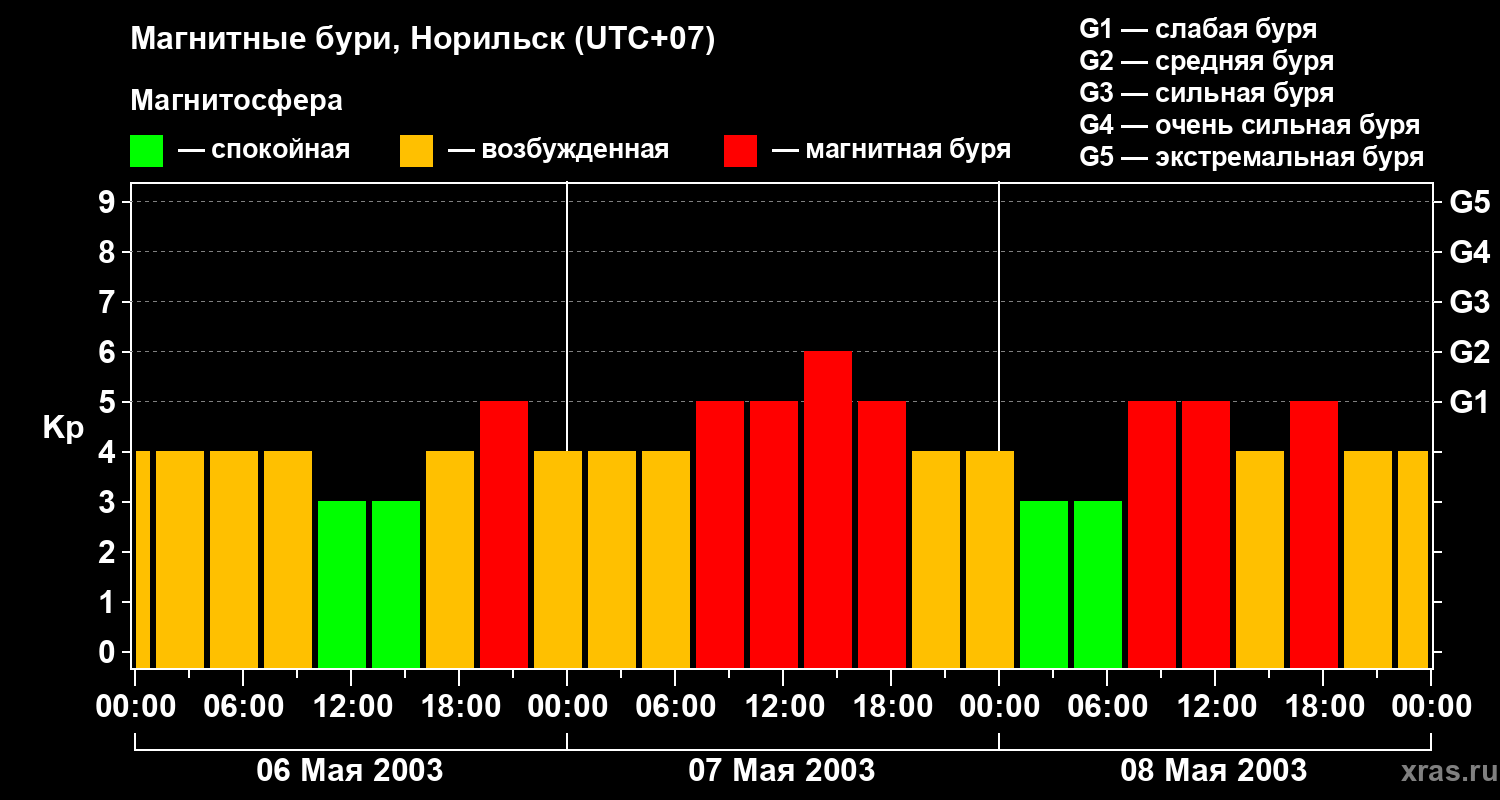The height and width of the screenshot is (800, 1500).
Task: Click the '06 Мая 2003' date label
Action: point(350,770)
